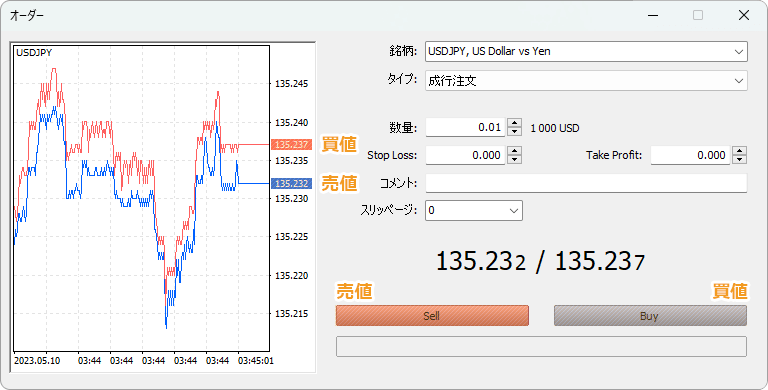The width and height of the screenshot is (768, 390).
Task: Click the 1 000 USD volume text
Action: click(x=555, y=128)
